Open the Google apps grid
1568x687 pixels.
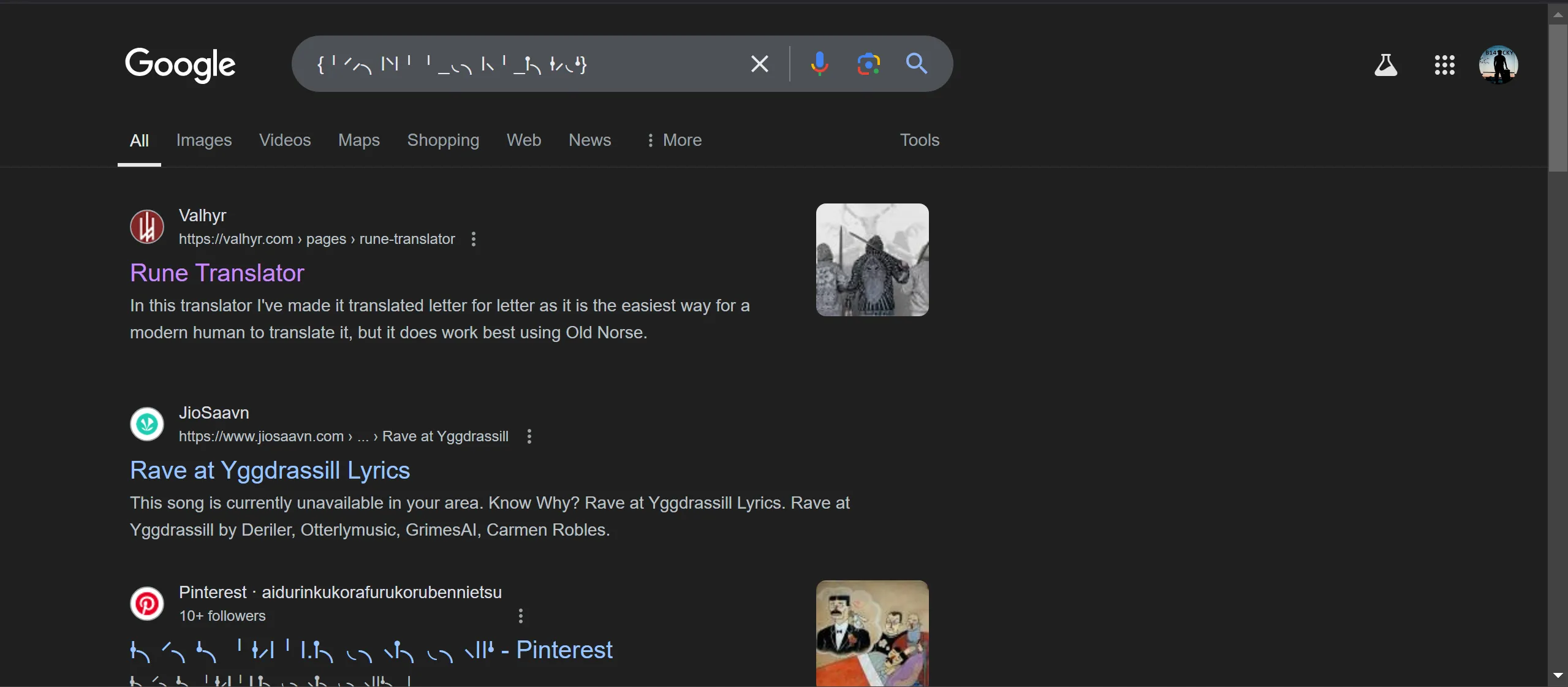pyautogui.click(x=1444, y=64)
